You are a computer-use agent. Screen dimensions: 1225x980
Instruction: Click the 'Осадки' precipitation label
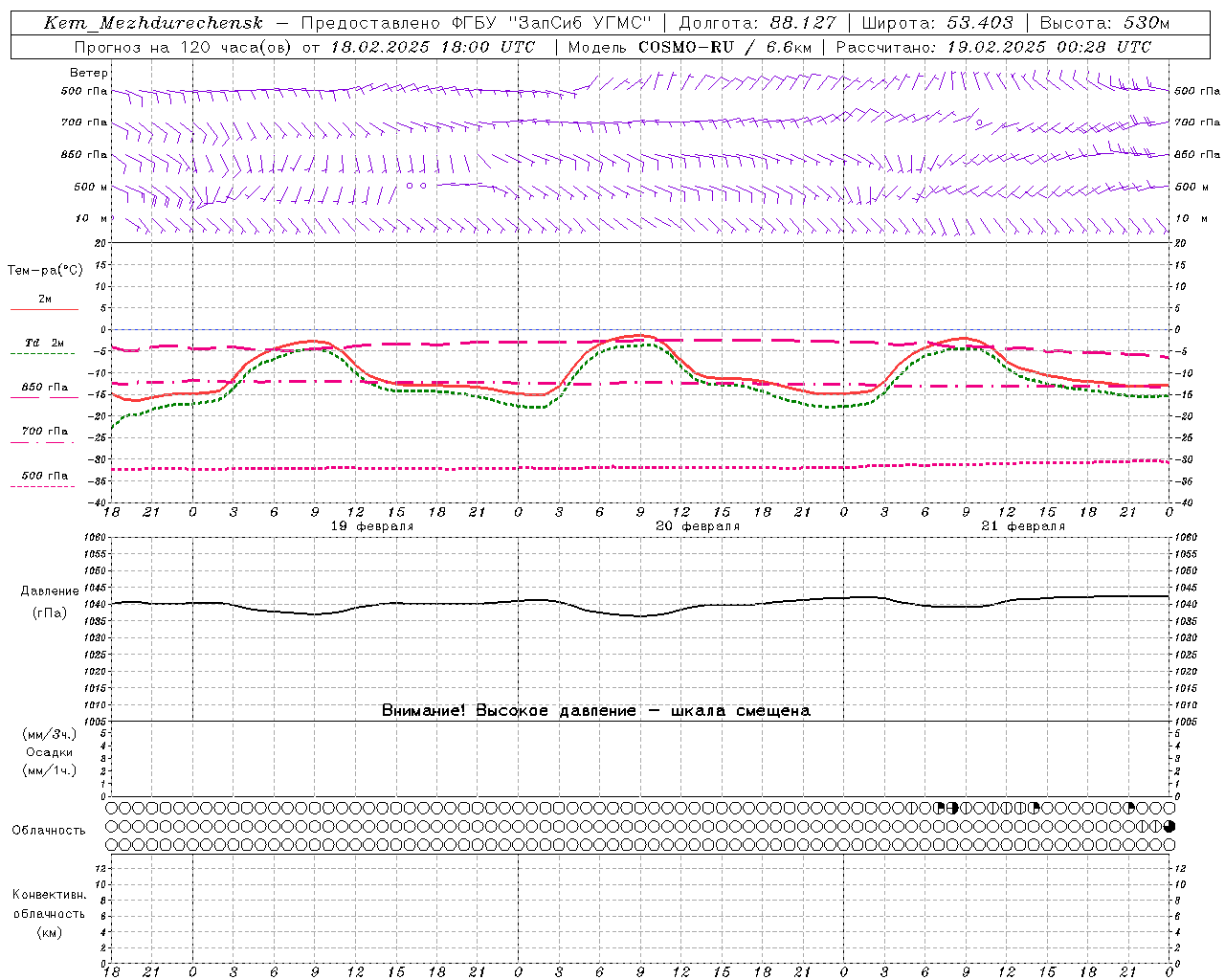pyautogui.click(x=50, y=752)
